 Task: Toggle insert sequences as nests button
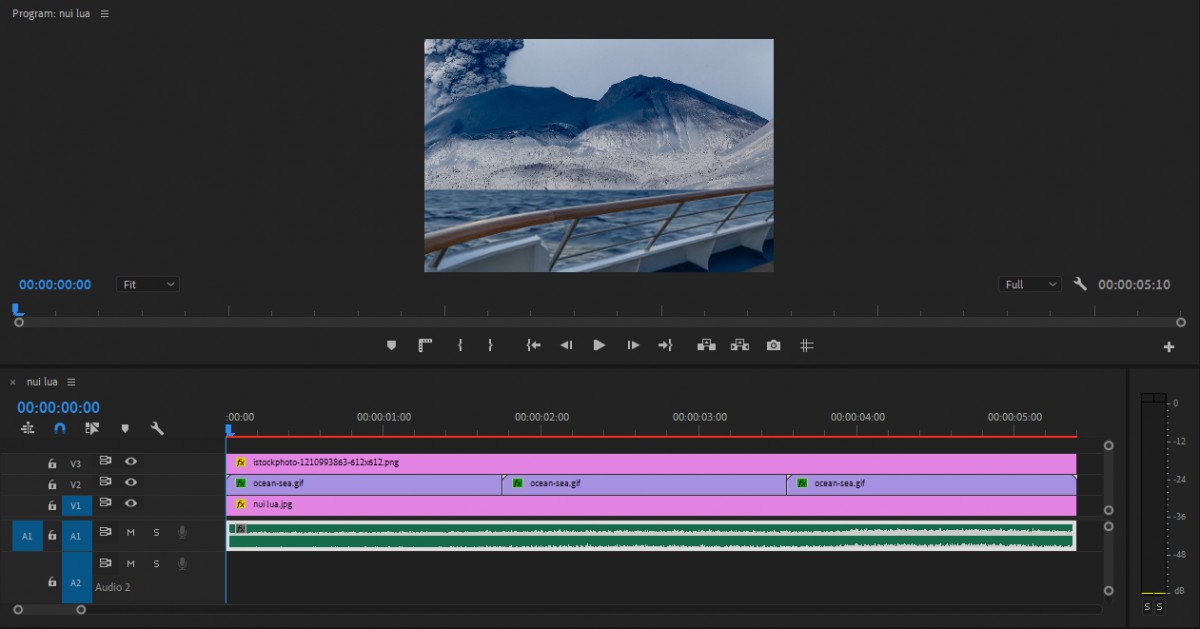tap(28, 428)
